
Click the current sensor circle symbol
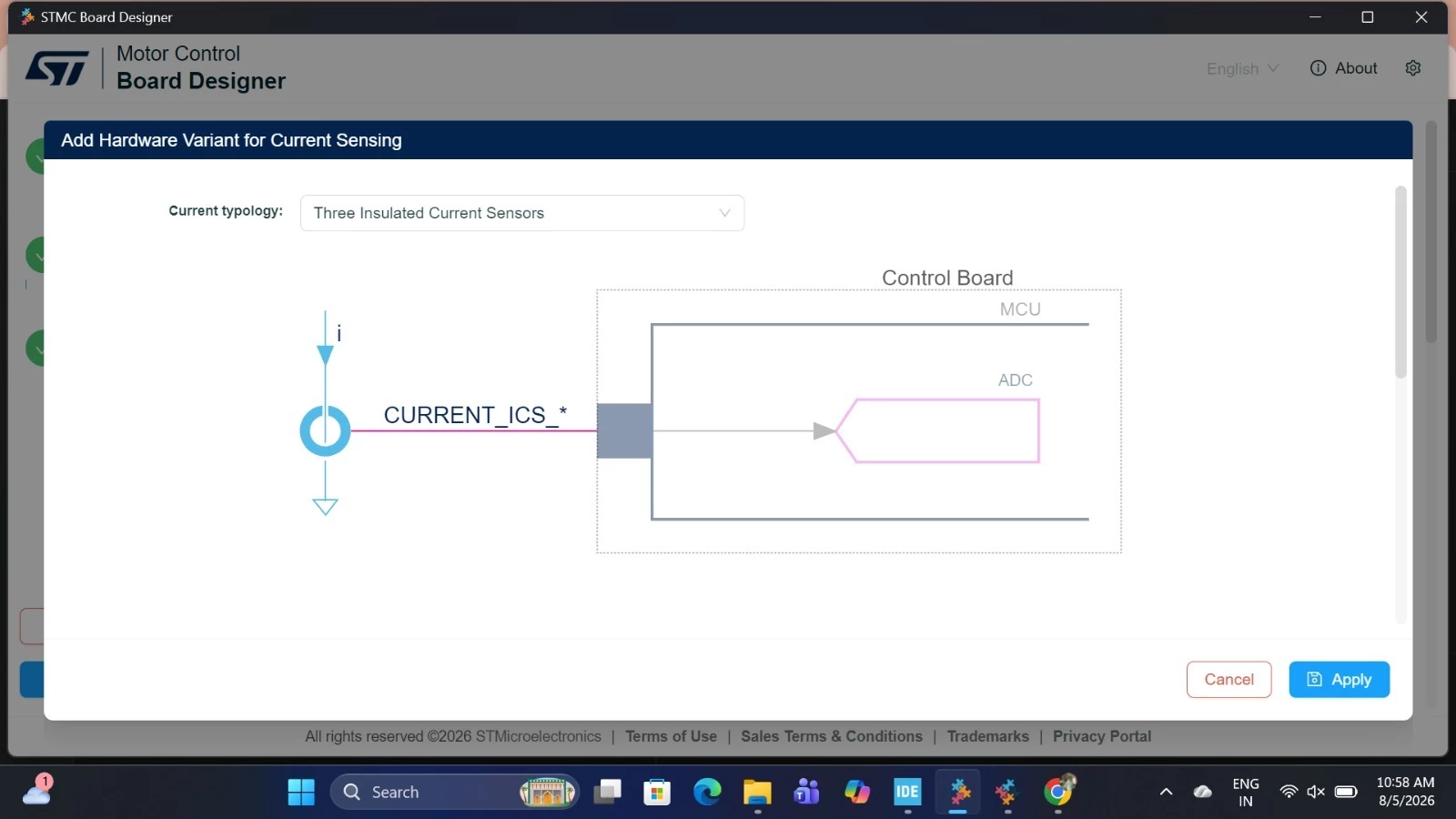(x=325, y=430)
